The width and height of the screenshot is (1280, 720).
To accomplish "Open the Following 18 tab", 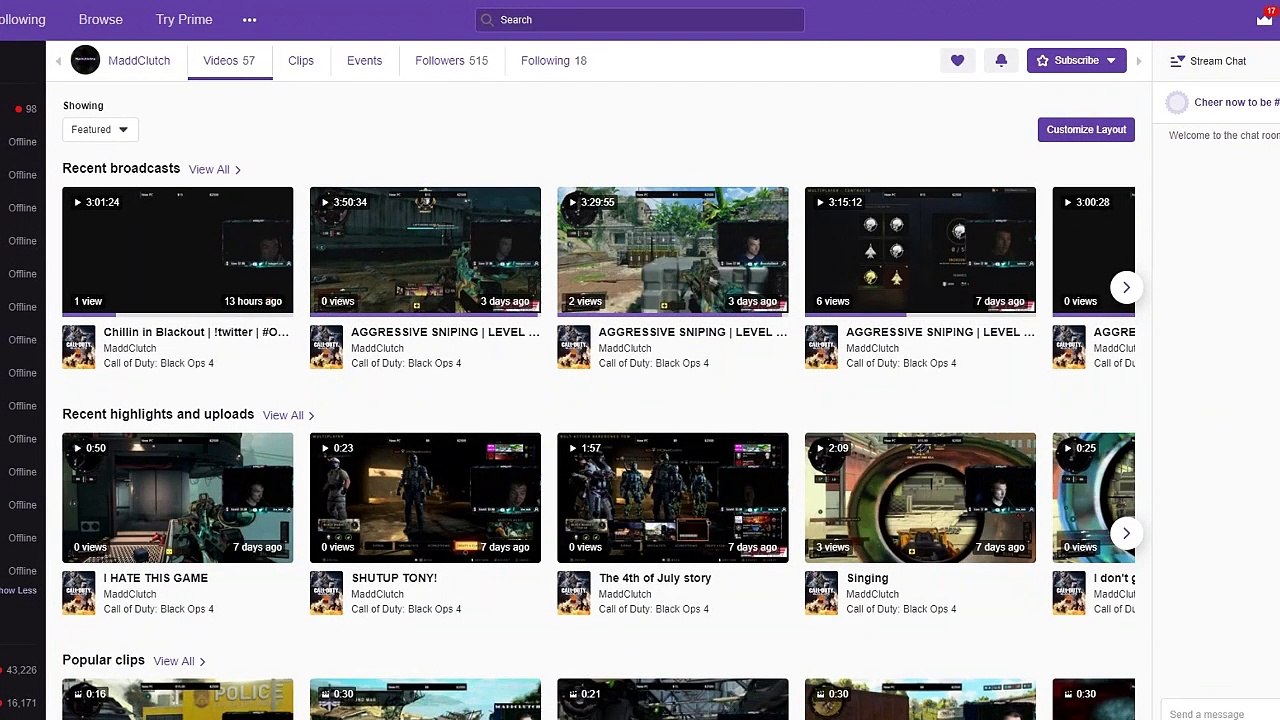I will click(x=554, y=61).
